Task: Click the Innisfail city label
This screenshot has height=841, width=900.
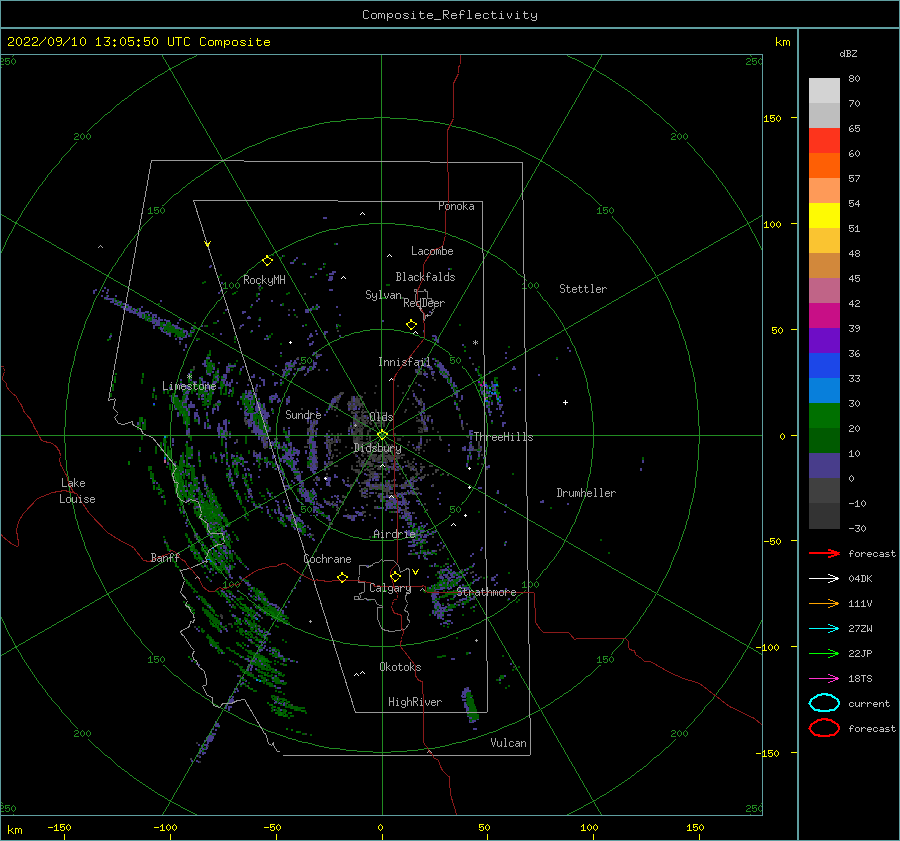Action: coord(404,362)
